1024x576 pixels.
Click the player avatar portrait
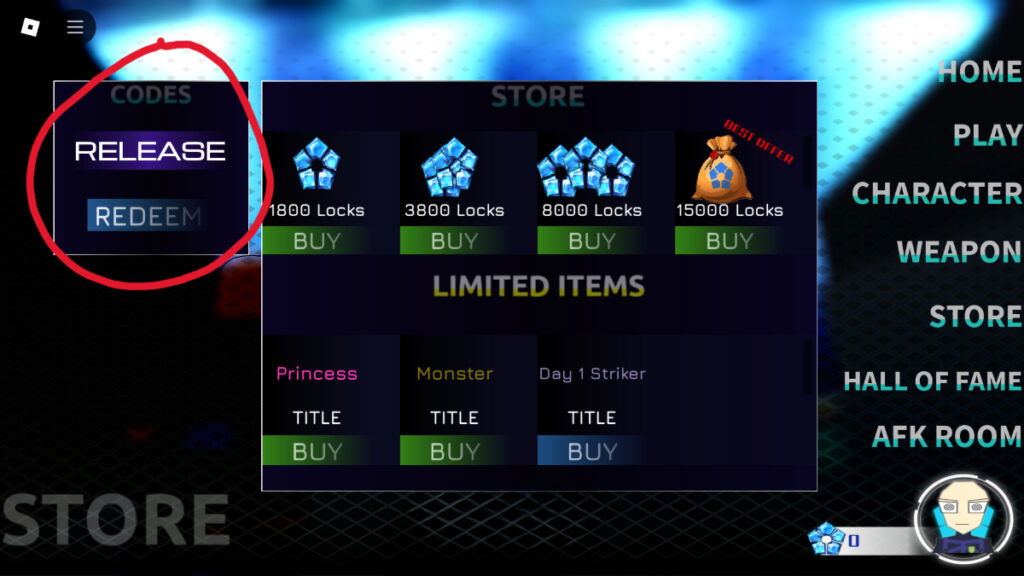(x=964, y=519)
